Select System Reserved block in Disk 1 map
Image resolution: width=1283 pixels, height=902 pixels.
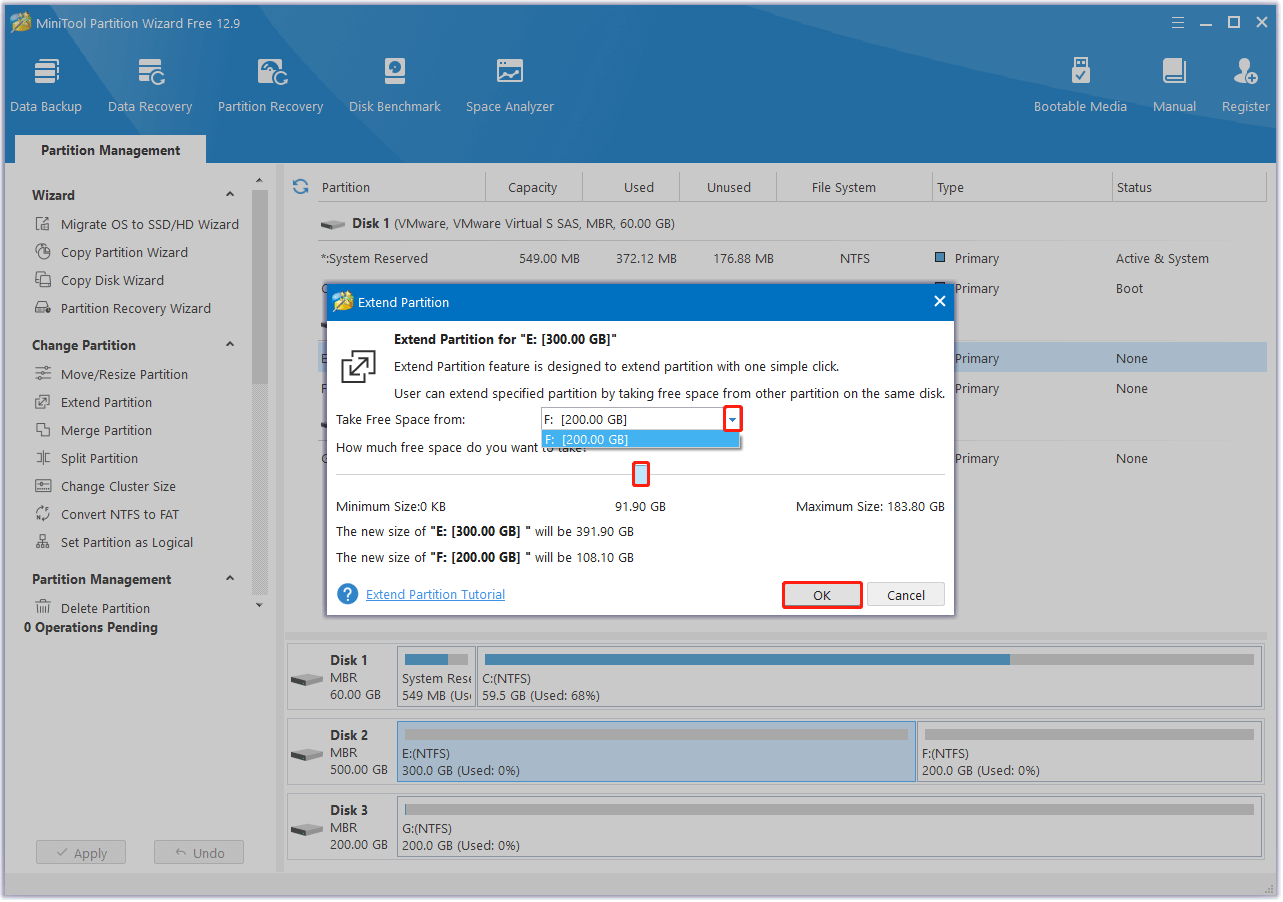437,677
